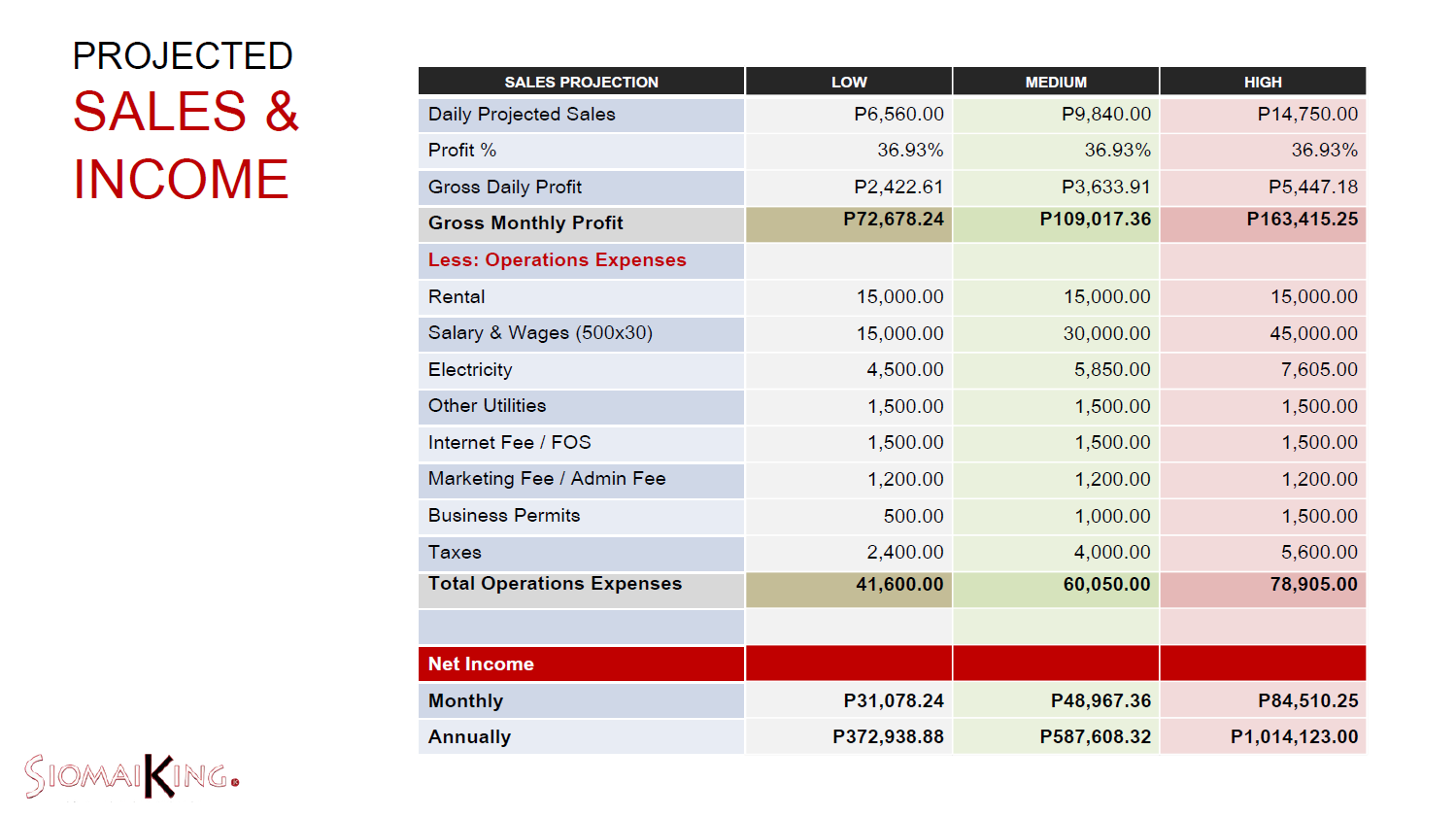Click the Total Operations Expenses label
1456x817 pixels.
[555, 584]
